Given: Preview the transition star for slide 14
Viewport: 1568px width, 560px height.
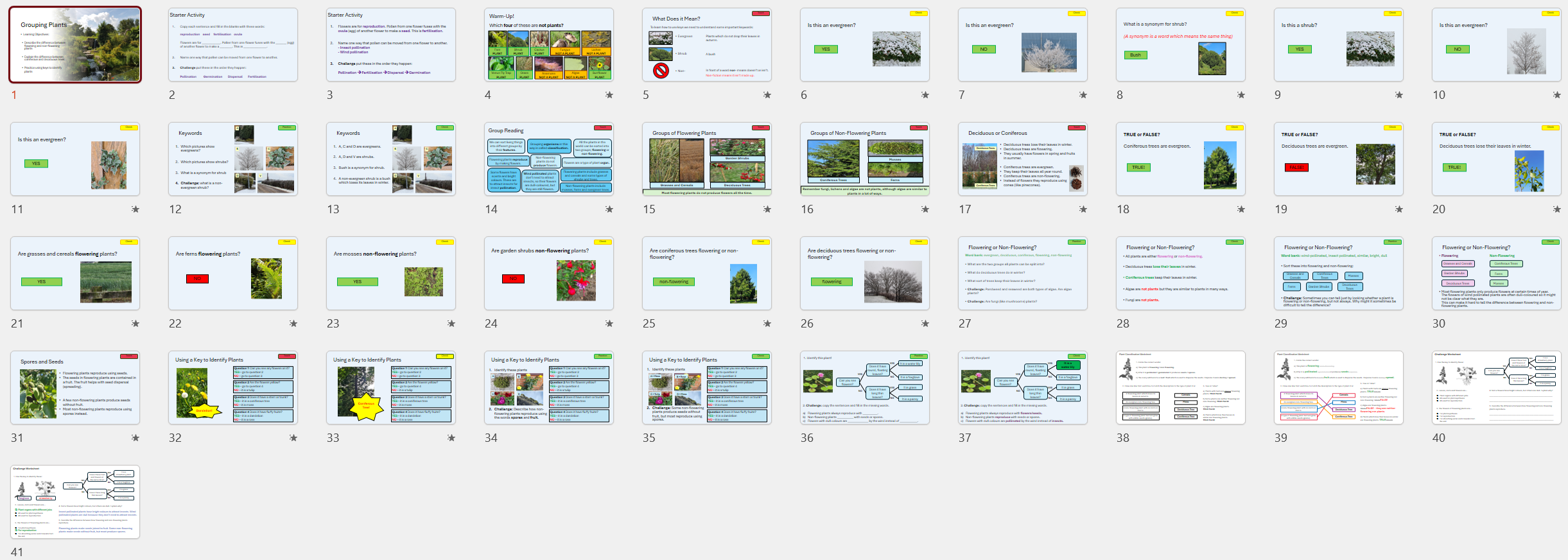Looking at the screenshot, I should tap(609, 209).
